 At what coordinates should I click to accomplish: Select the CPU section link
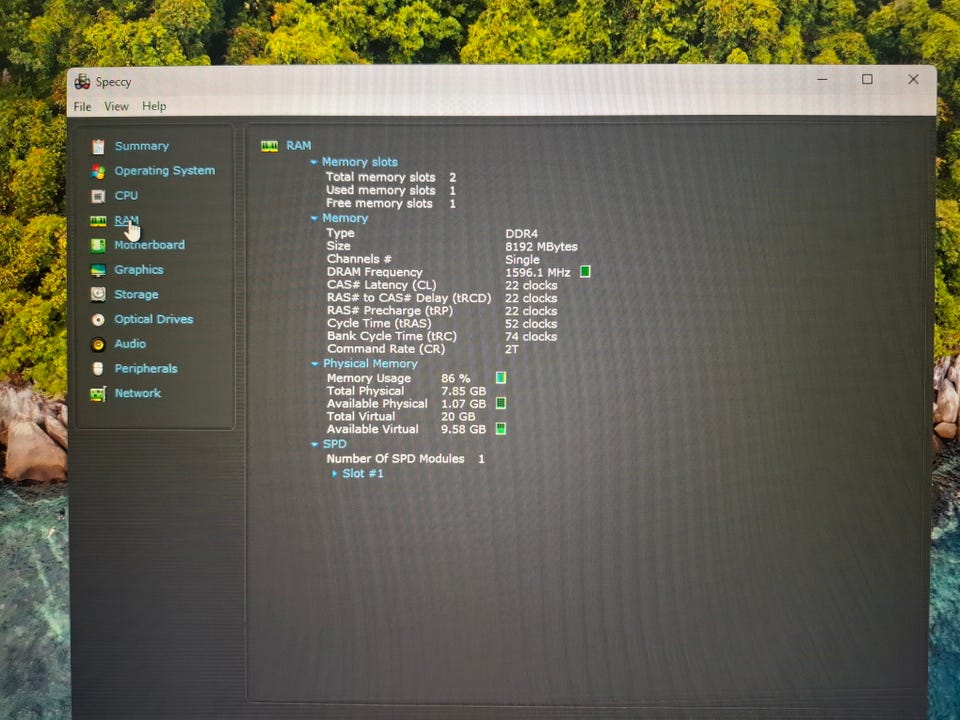point(126,196)
